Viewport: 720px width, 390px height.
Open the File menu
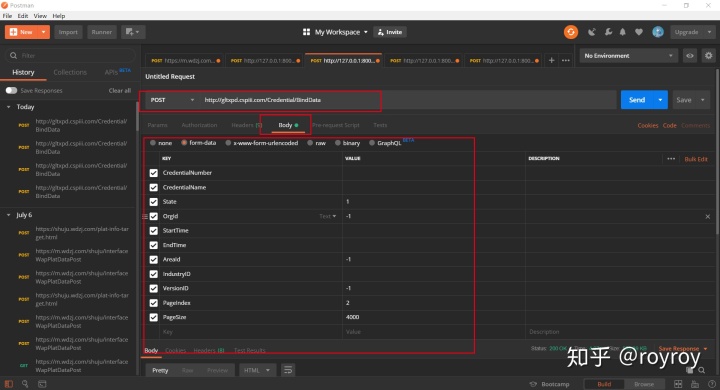click(7, 16)
